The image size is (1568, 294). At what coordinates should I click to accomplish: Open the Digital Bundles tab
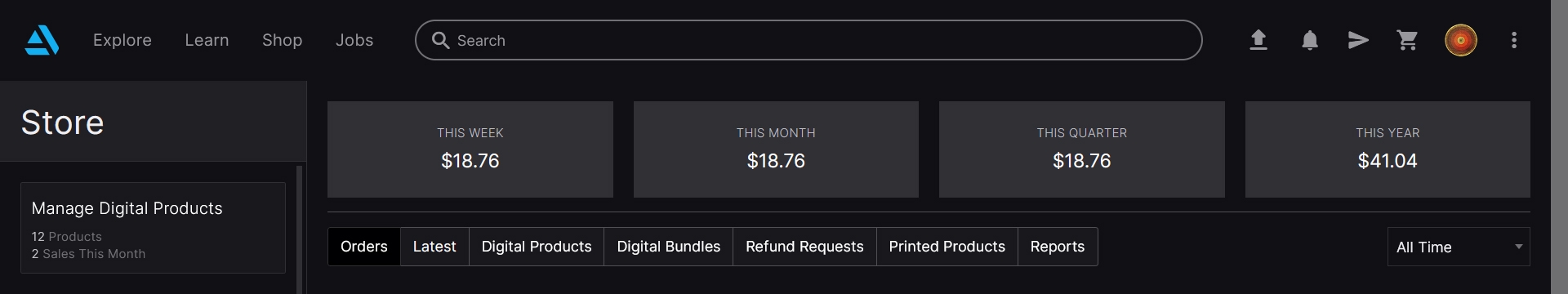click(669, 247)
